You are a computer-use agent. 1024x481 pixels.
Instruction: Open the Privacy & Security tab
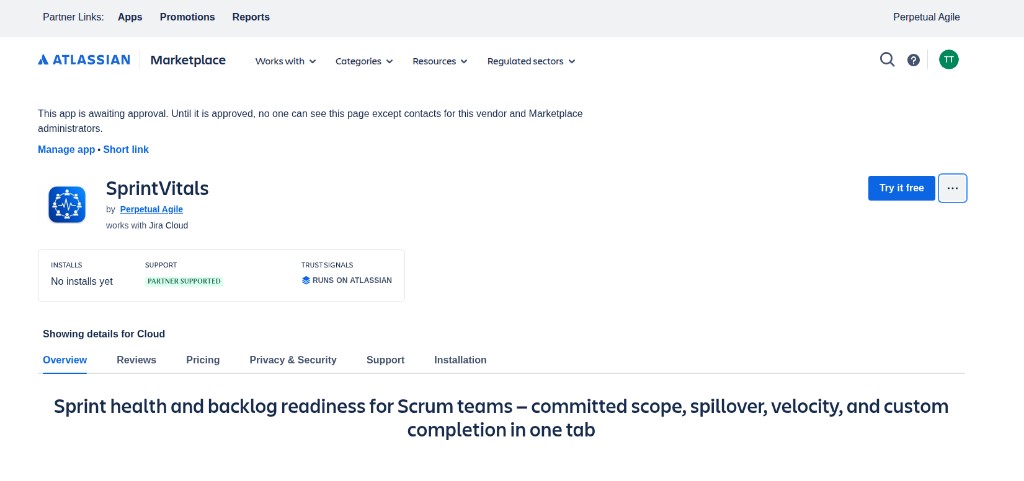coord(293,360)
